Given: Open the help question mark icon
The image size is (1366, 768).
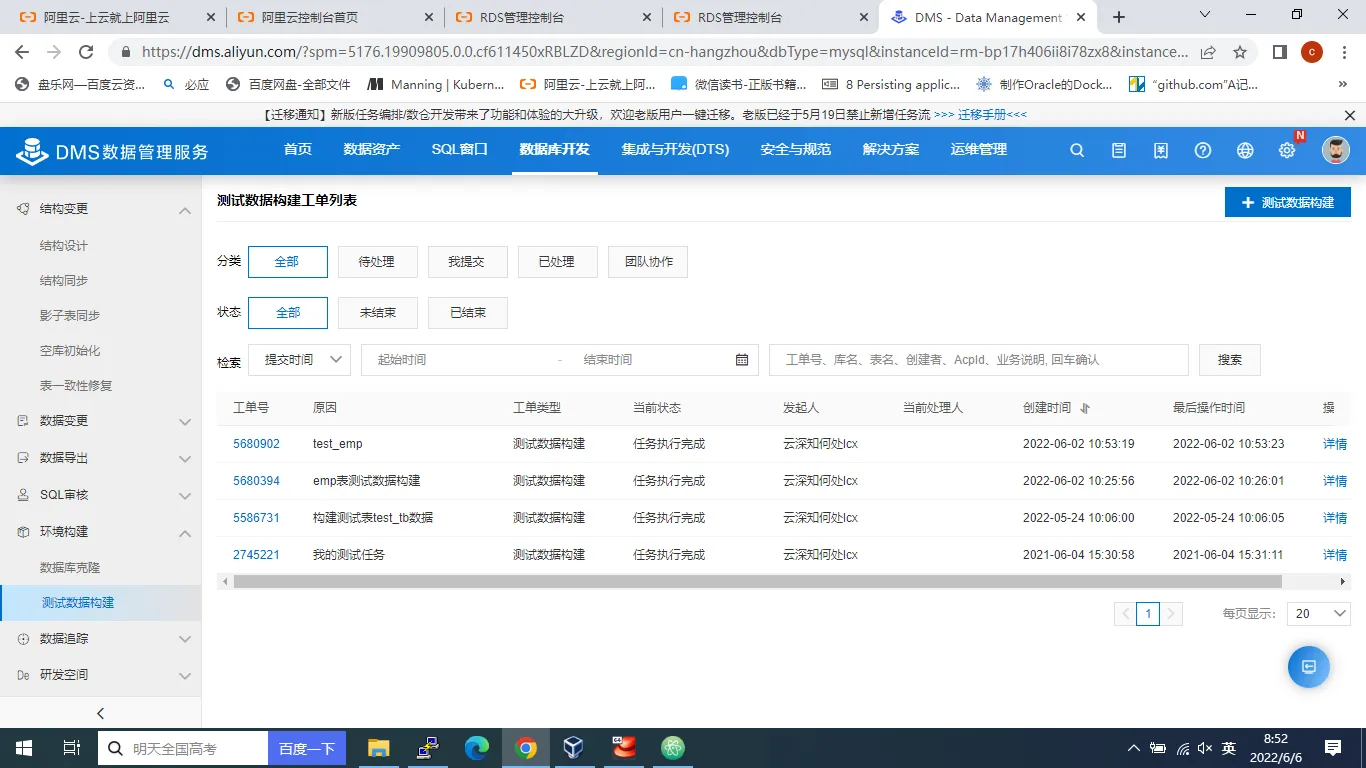Looking at the screenshot, I should pos(1203,150).
